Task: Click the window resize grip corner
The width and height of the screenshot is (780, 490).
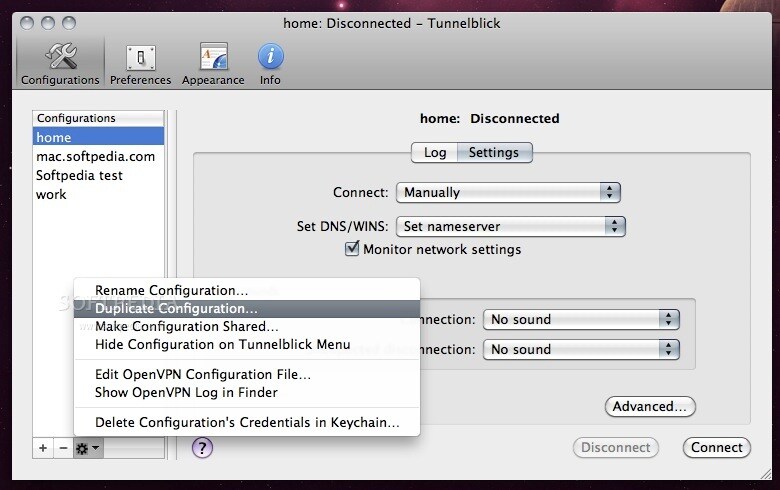Action: 766,474
